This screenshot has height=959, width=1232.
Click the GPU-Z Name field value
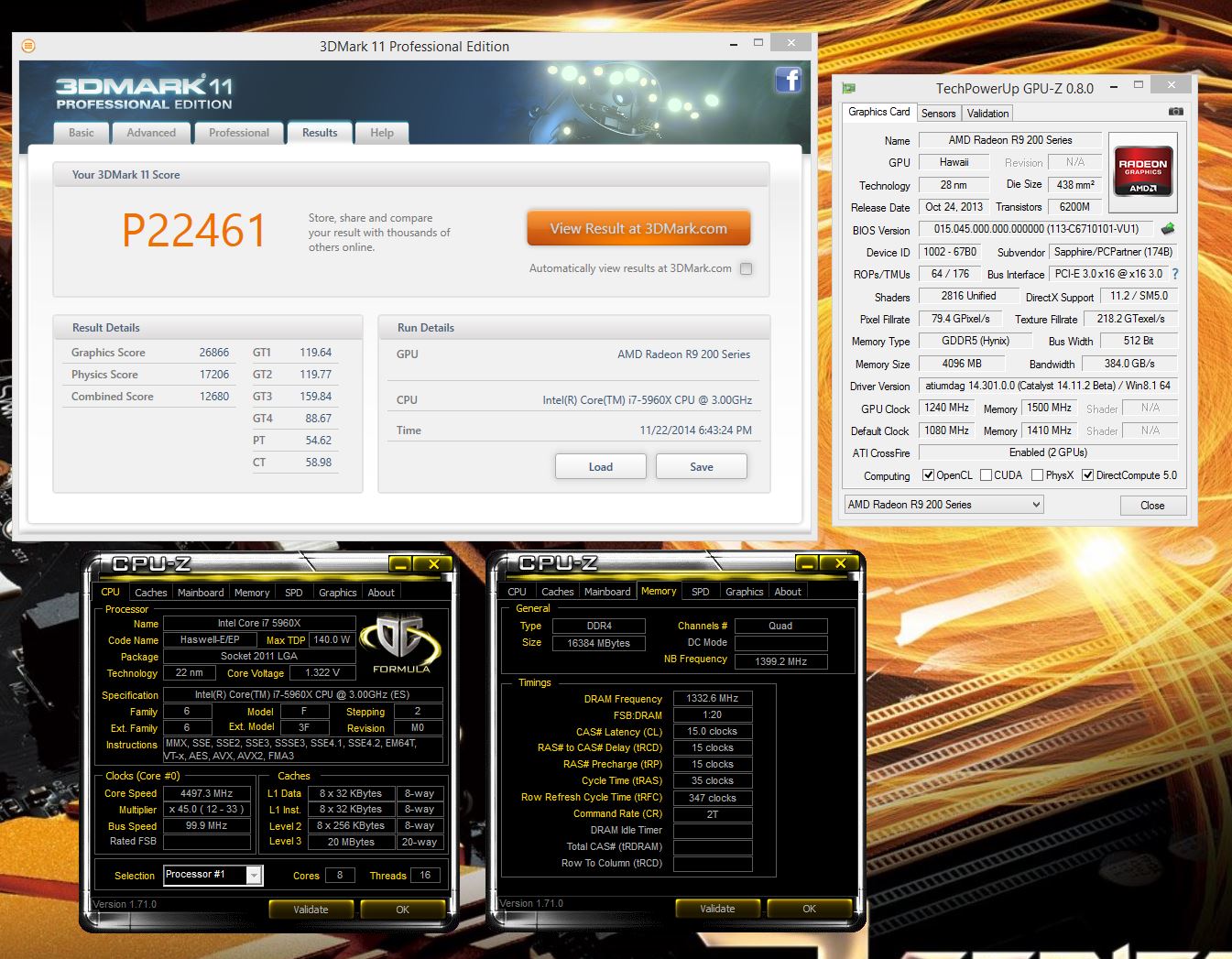pos(1010,140)
